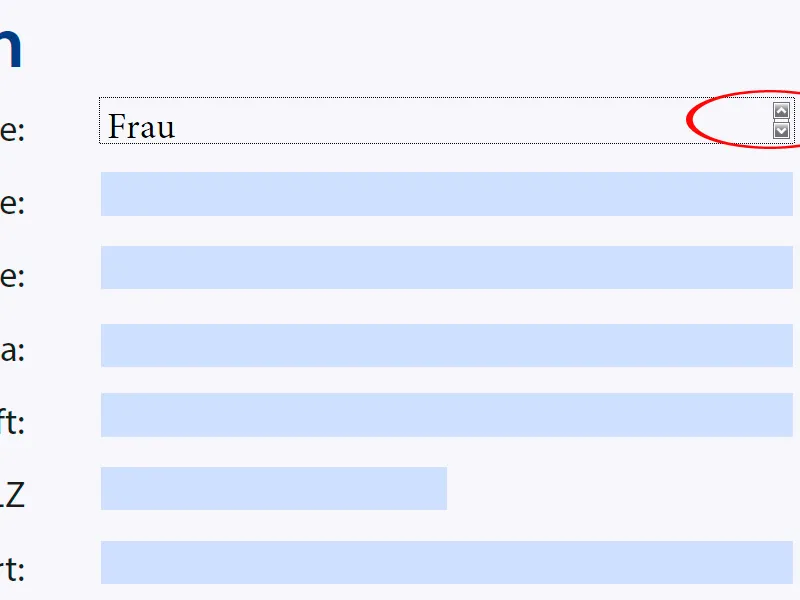The image size is (800, 600).
Task: Click the up arrow in the Frau box
Action: pyautogui.click(x=782, y=111)
